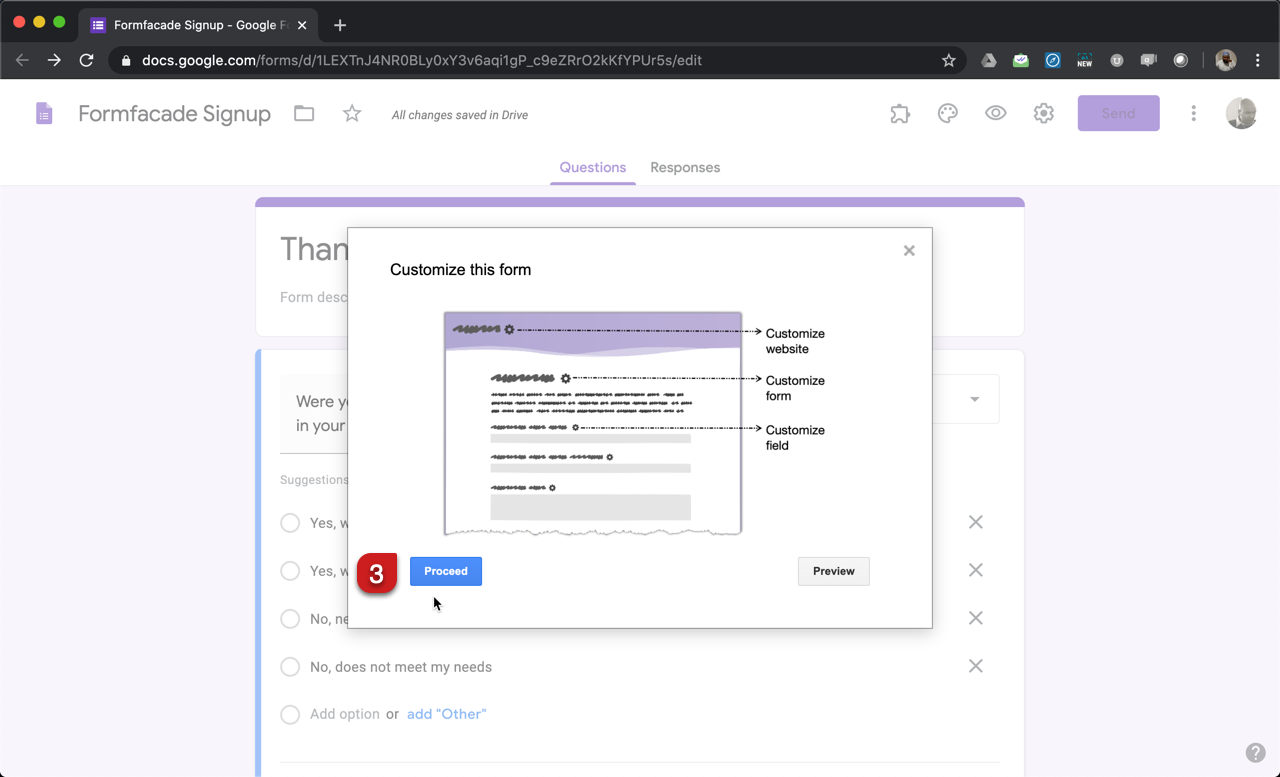The width and height of the screenshot is (1280, 777).
Task: Open the color palette theme customizer
Action: (x=947, y=113)
